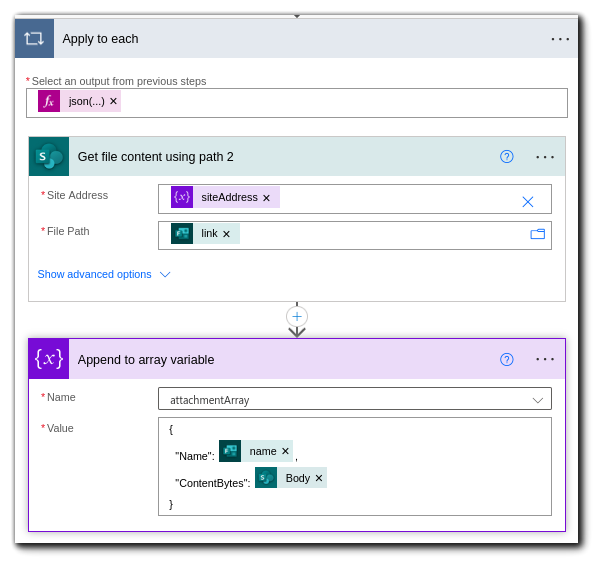This screenshot has width=605, height=570.
Task: Remove the name token in Value
Action: pos(285,451)
